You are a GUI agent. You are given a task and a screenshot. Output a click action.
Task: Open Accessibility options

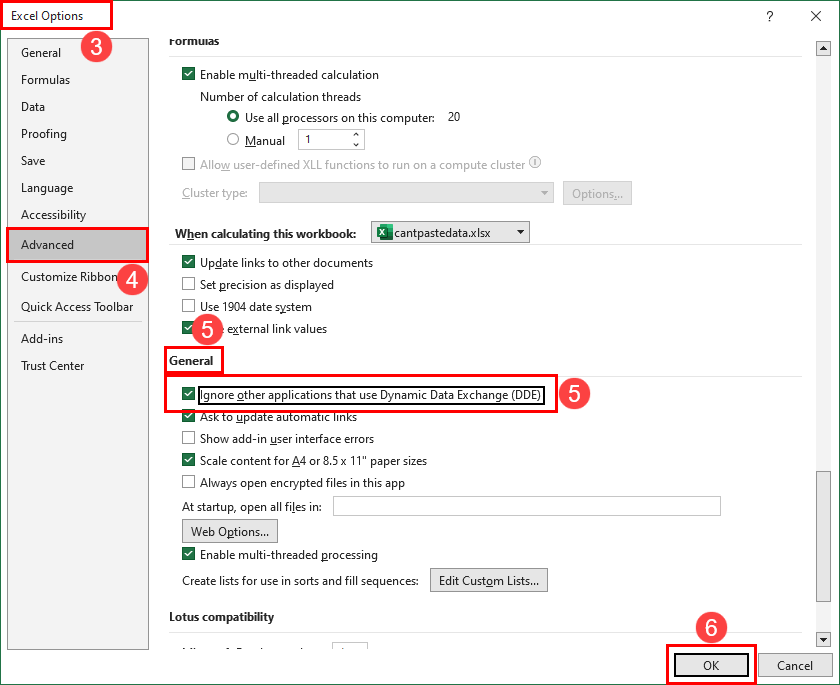pyautogui.click(x=54, y=215)
